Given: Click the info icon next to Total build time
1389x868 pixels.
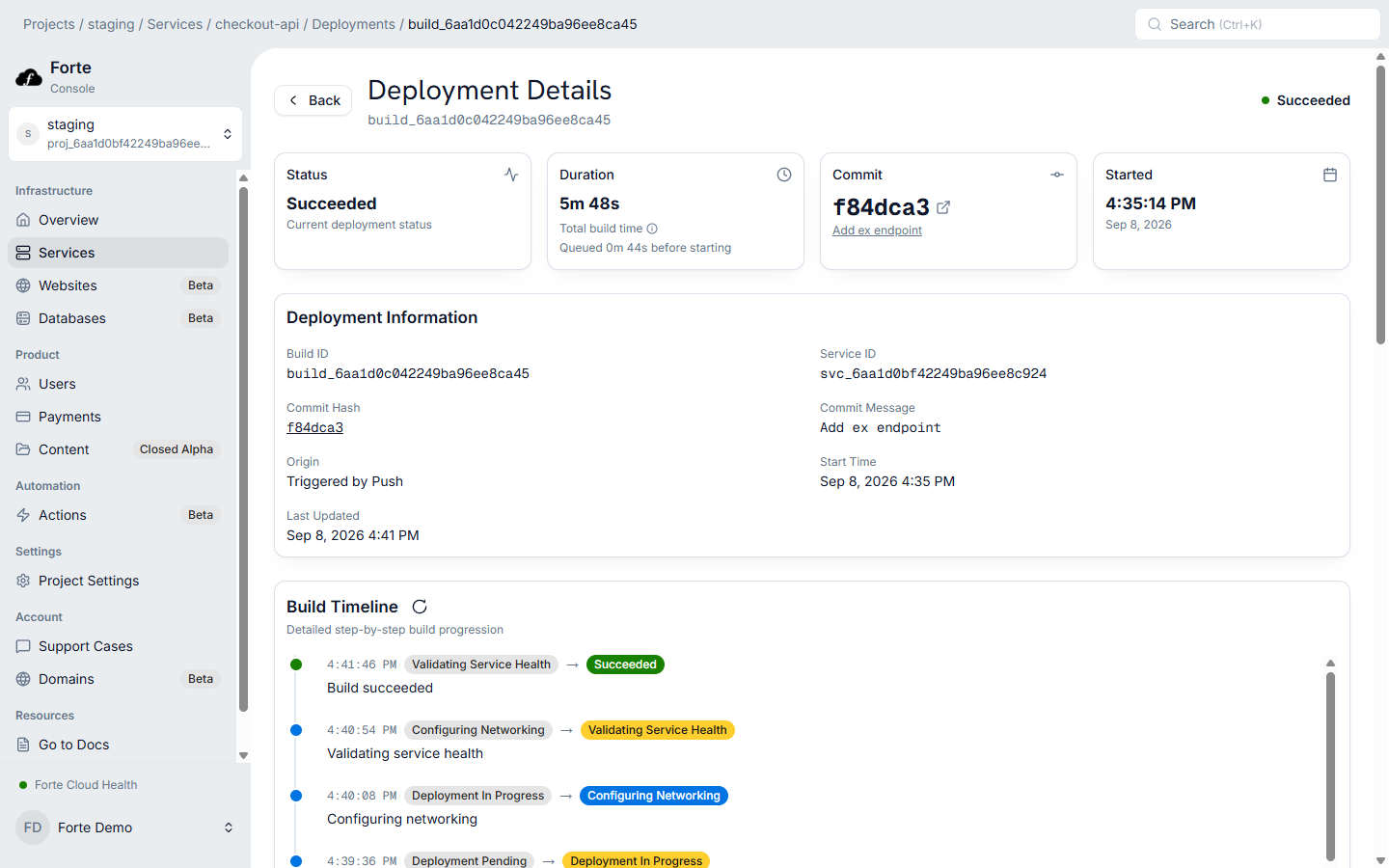Looking at the screenshot, I should point(652,229).
